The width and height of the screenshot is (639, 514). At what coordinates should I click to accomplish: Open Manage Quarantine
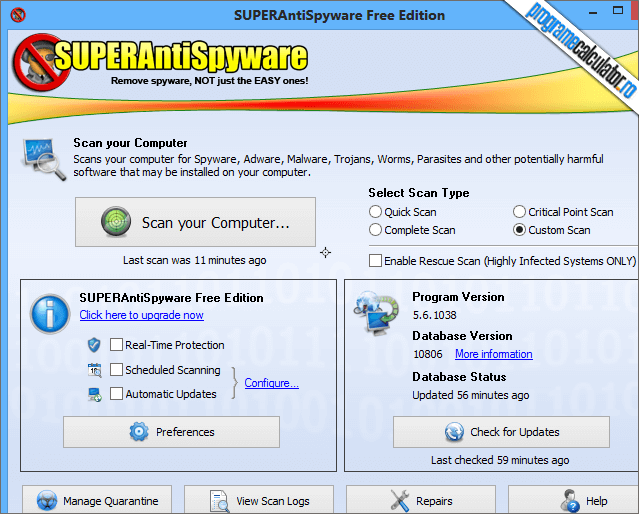(97, 500)
